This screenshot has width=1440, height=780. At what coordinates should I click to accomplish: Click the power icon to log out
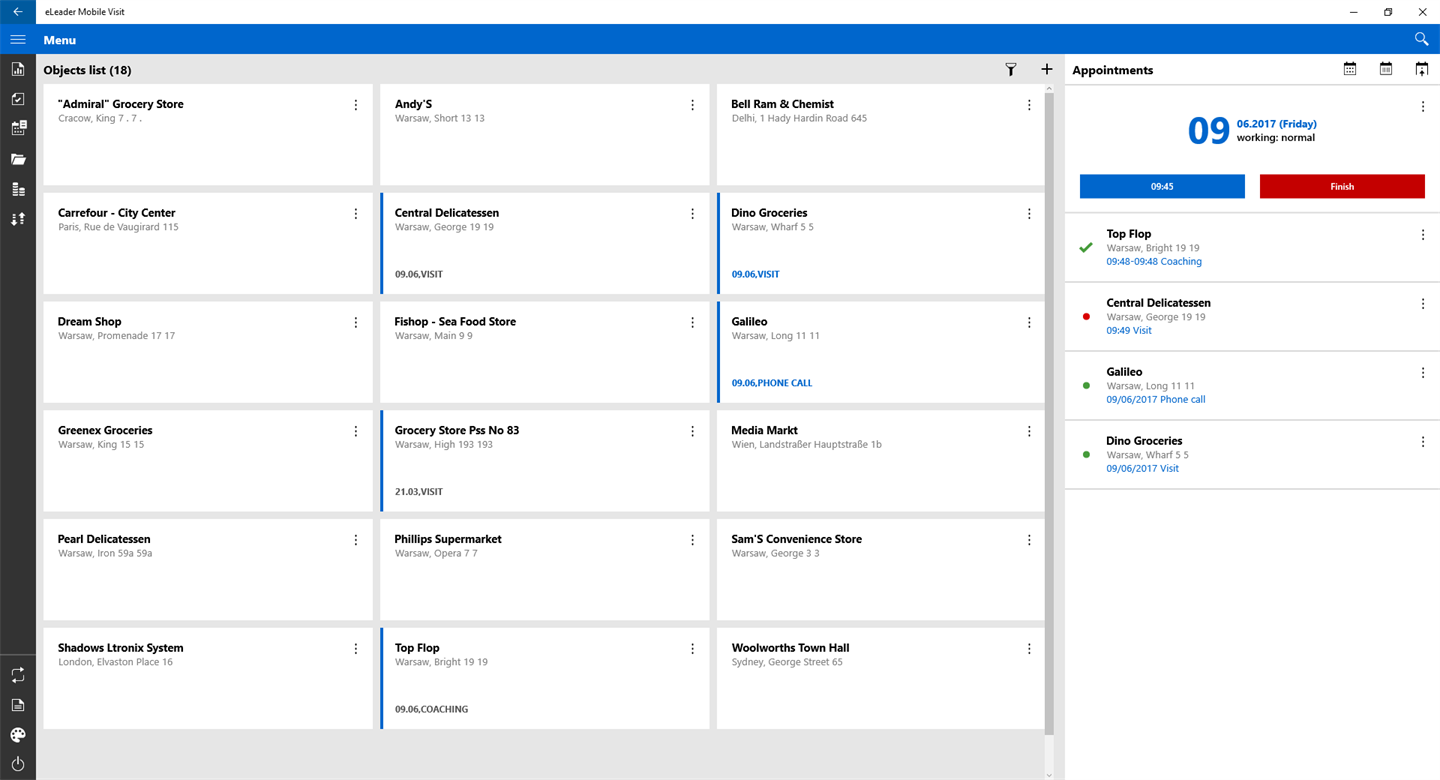pyautogui.click(x=18, y=764)
